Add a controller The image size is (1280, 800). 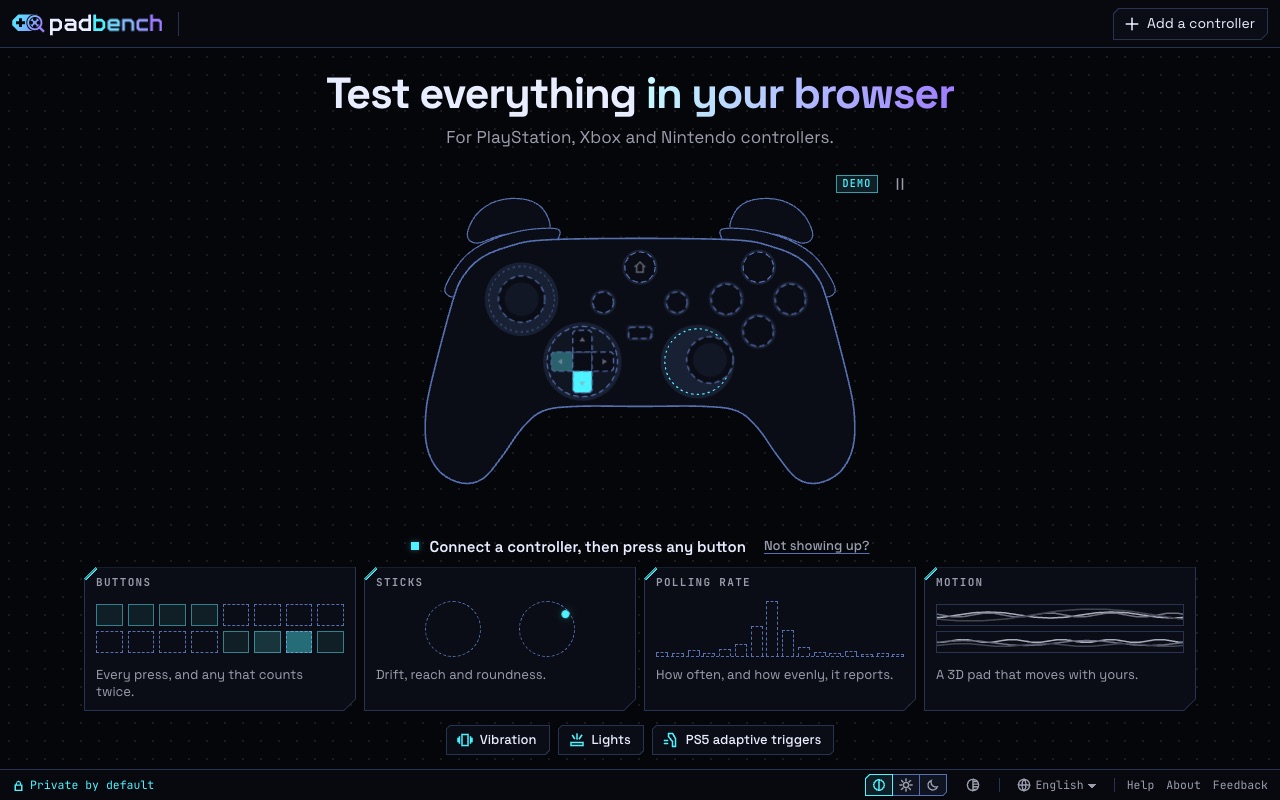pos(1190,24)
